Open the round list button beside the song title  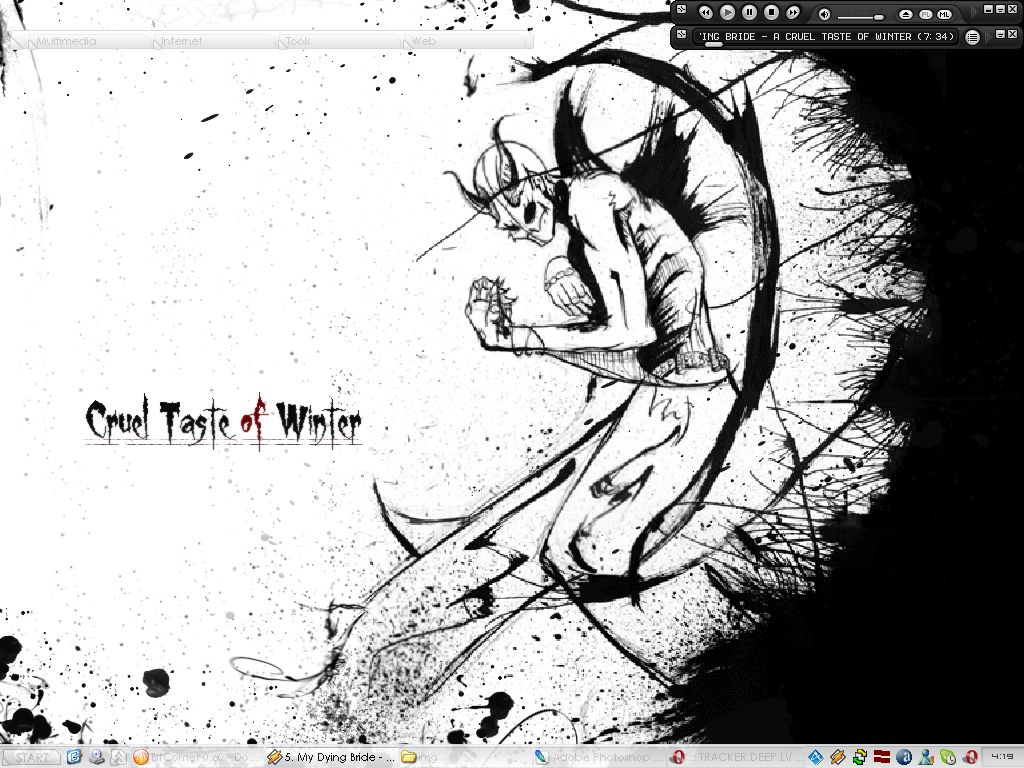972,37
